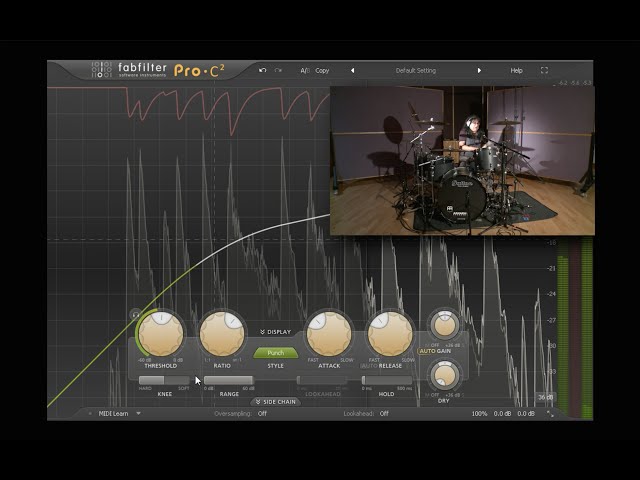
Task: Change Oversampling Off setting
Action: tap(262, 413)
